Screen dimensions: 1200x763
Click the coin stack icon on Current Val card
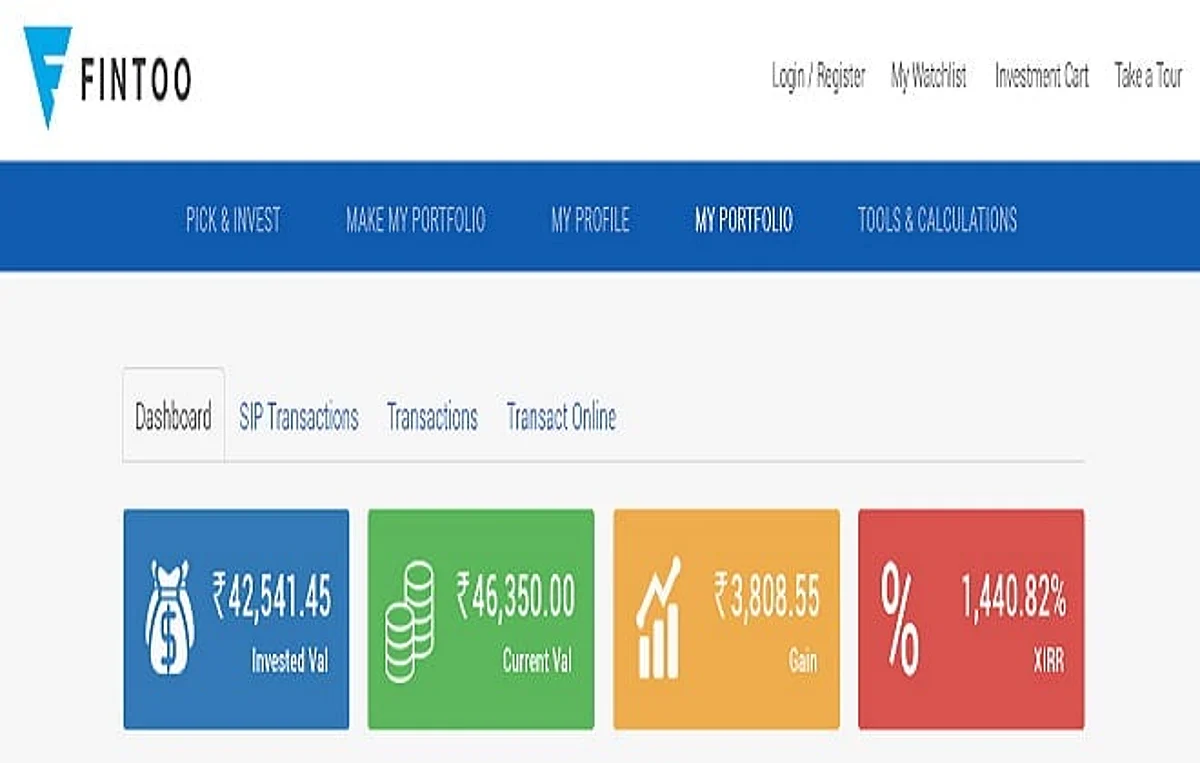[x=410, y=621]
